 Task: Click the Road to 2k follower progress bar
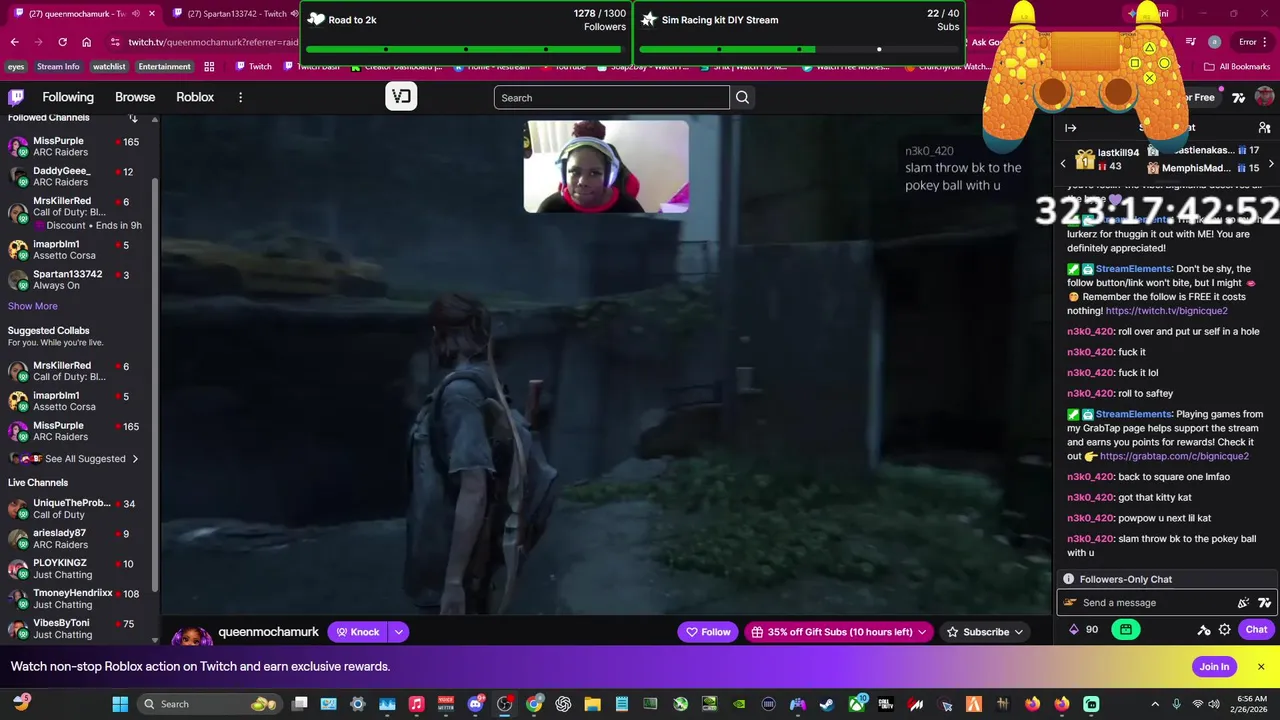pyautogui.click(x=465, y=49)
